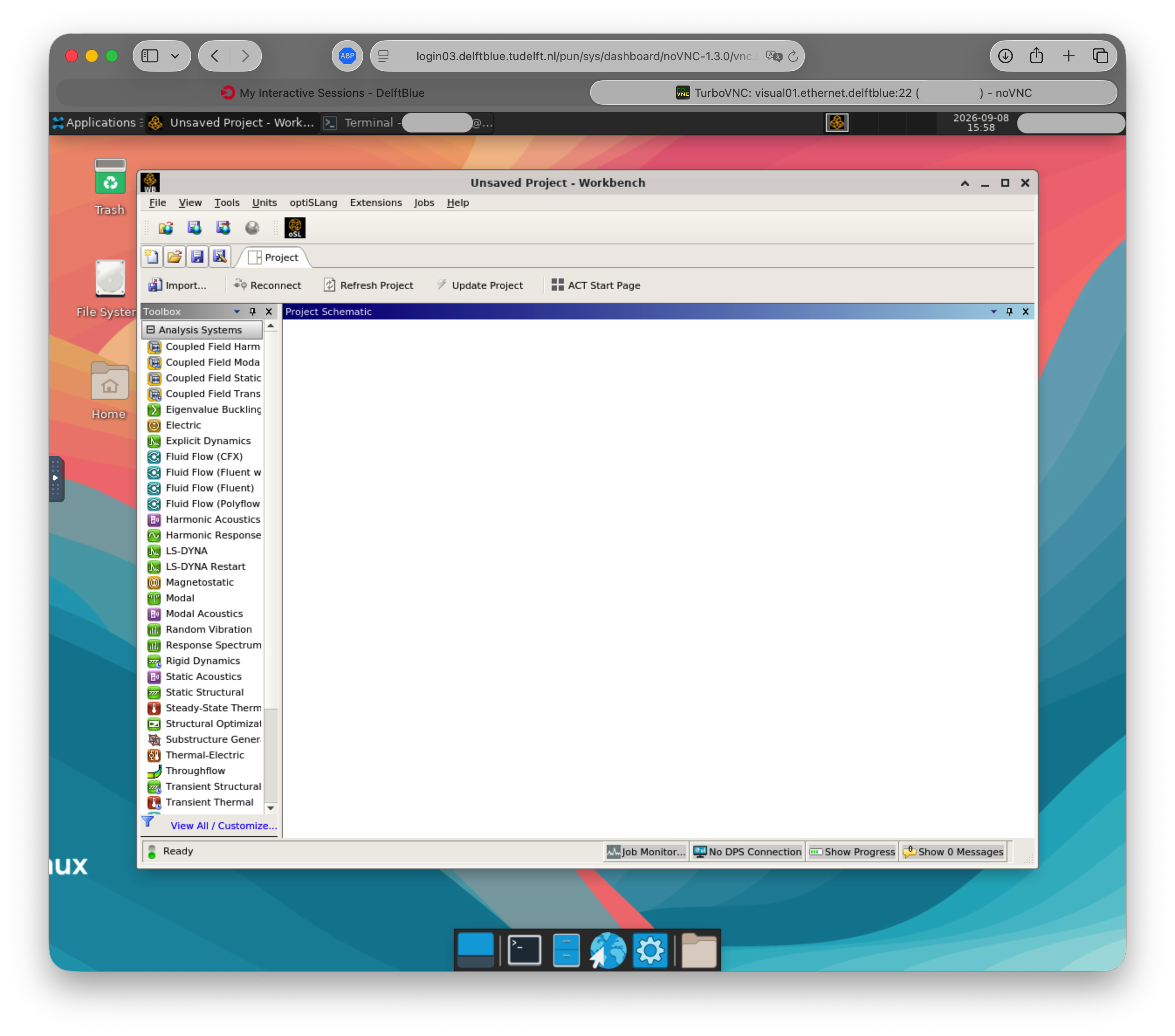Click Refresh Project
Image resolution: width=1175 pixels, height=1036 pixels.
point(368,285)
